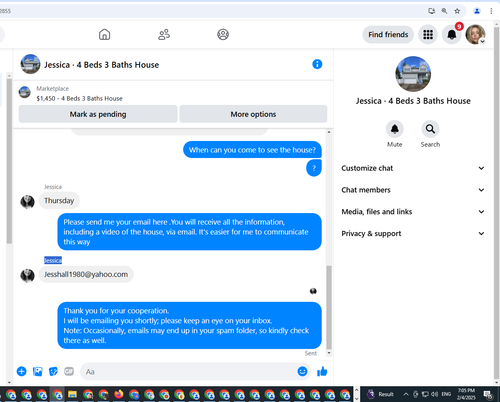500x402 pixels.
Task: Choose a sticker with the sticker icon
Action: (53, 371)
